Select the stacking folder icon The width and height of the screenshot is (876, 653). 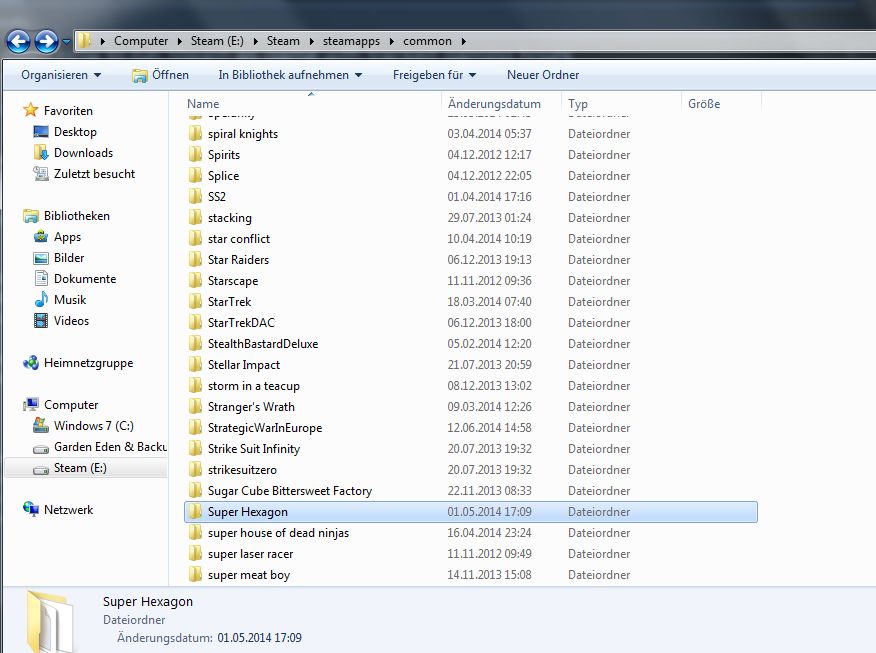[195, 217]
